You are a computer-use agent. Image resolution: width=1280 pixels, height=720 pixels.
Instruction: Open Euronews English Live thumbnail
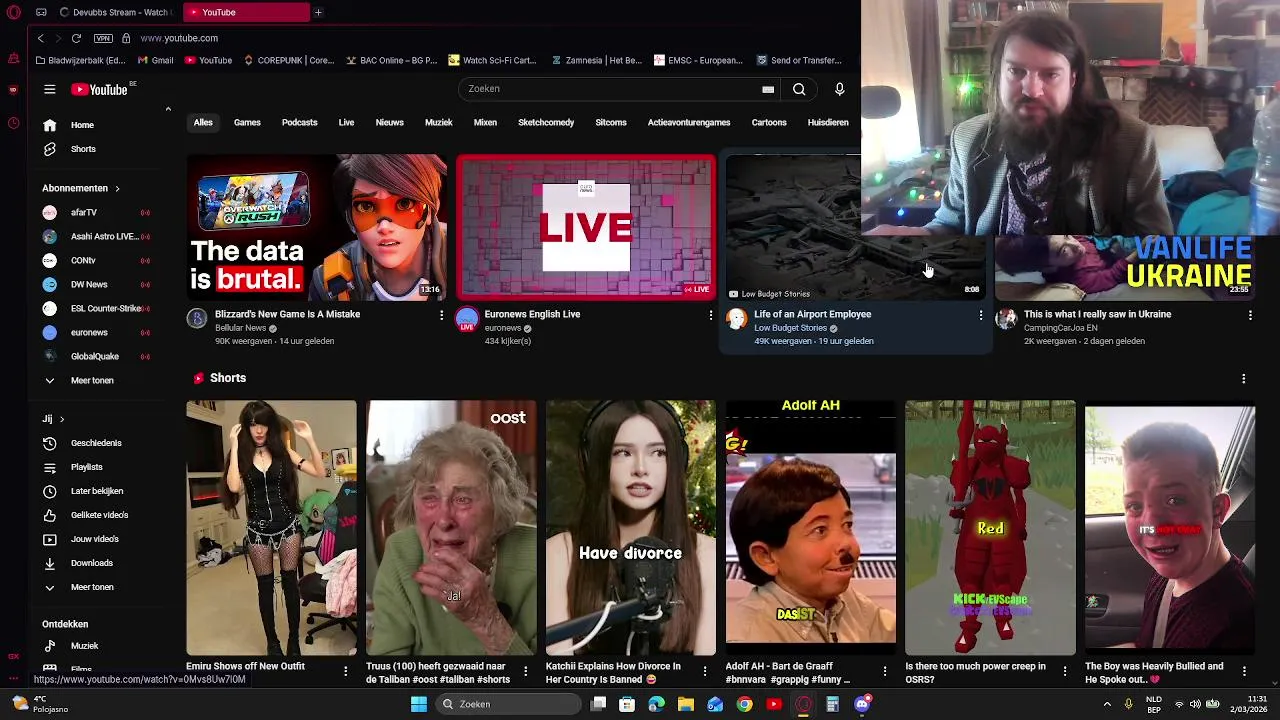click(x=586, y=227)
